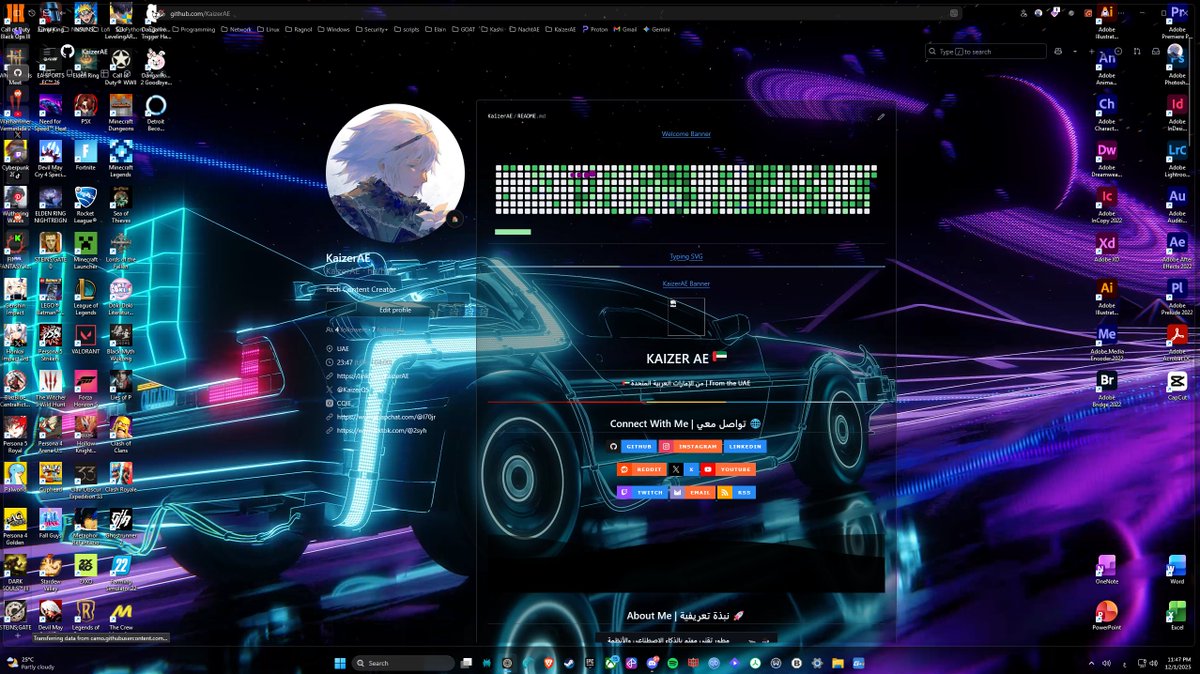Open the Adobe InDesign desktop icon
1200x674 pixels.
pos(1177,111)
